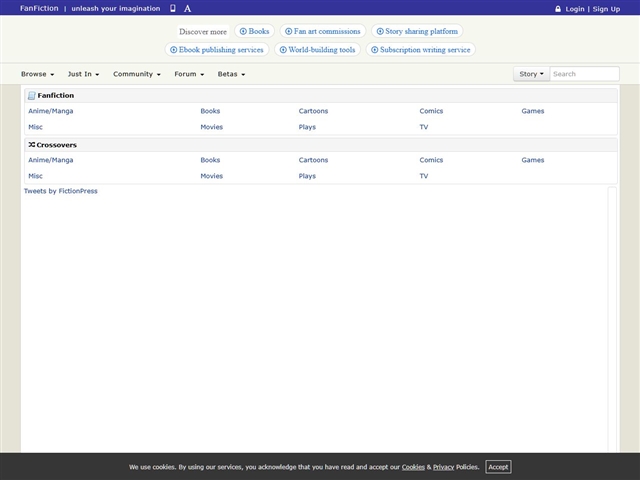Open Games under Fanfiction section
The image size is (640, 480).
[533, 111]
